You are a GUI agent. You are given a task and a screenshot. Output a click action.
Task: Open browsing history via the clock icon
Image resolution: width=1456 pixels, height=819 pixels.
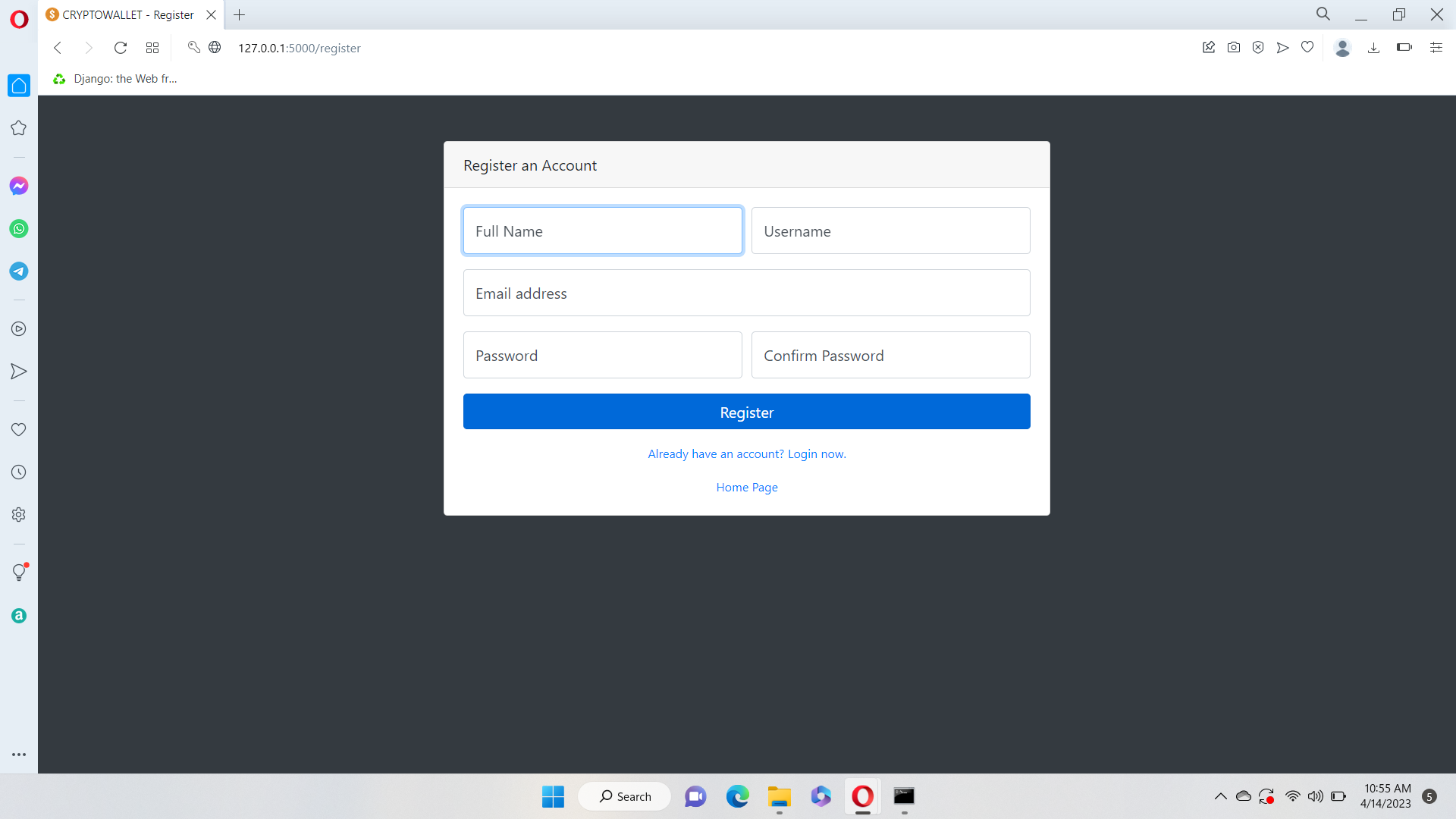tap(18, 472)
